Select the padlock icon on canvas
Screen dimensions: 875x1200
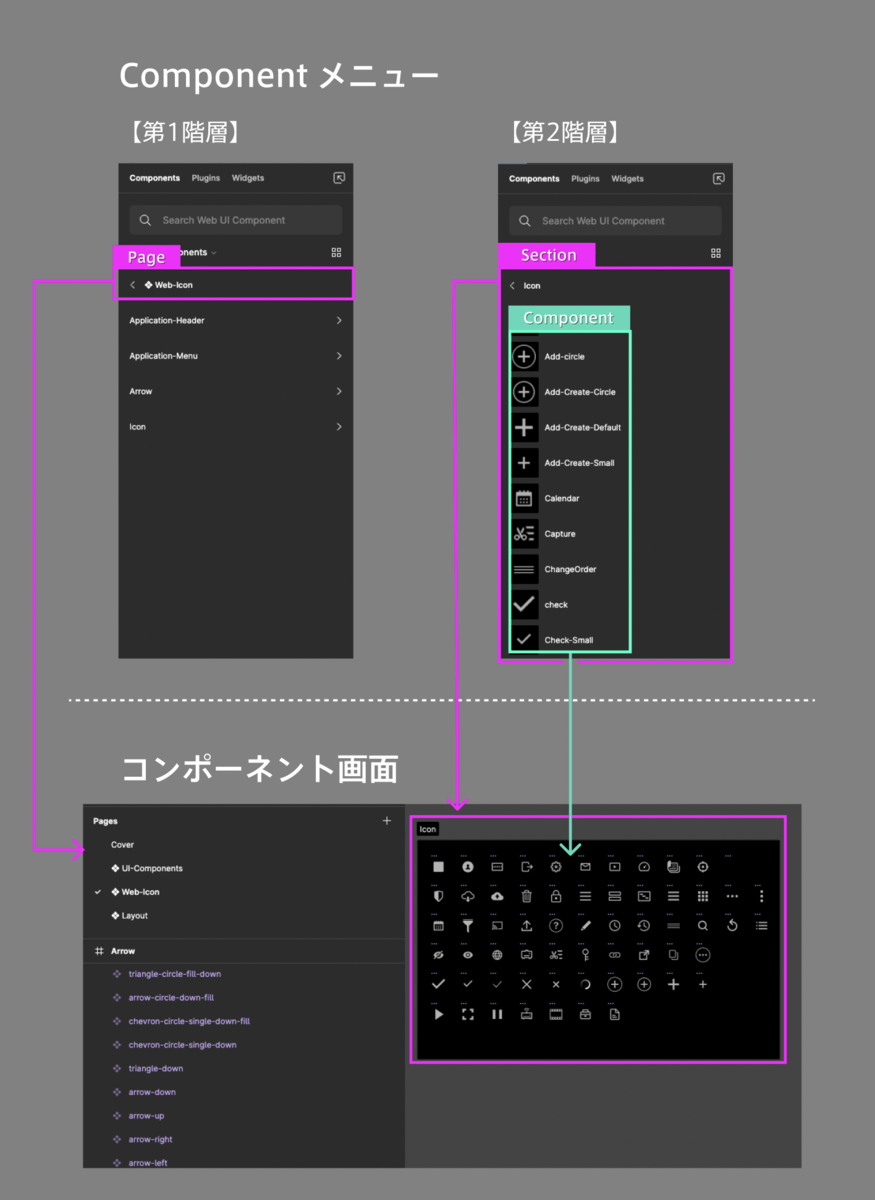coord(556,896)
